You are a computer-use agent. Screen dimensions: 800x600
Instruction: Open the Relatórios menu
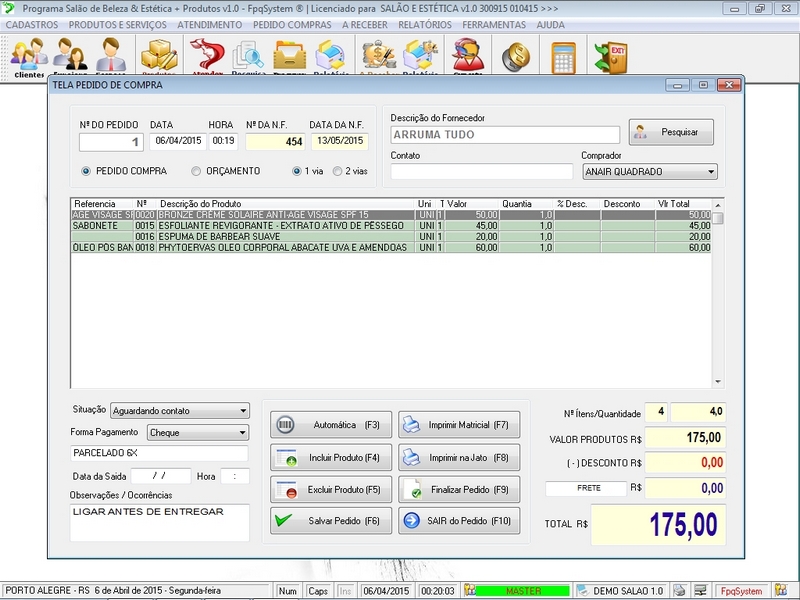(x=424, y=24)
